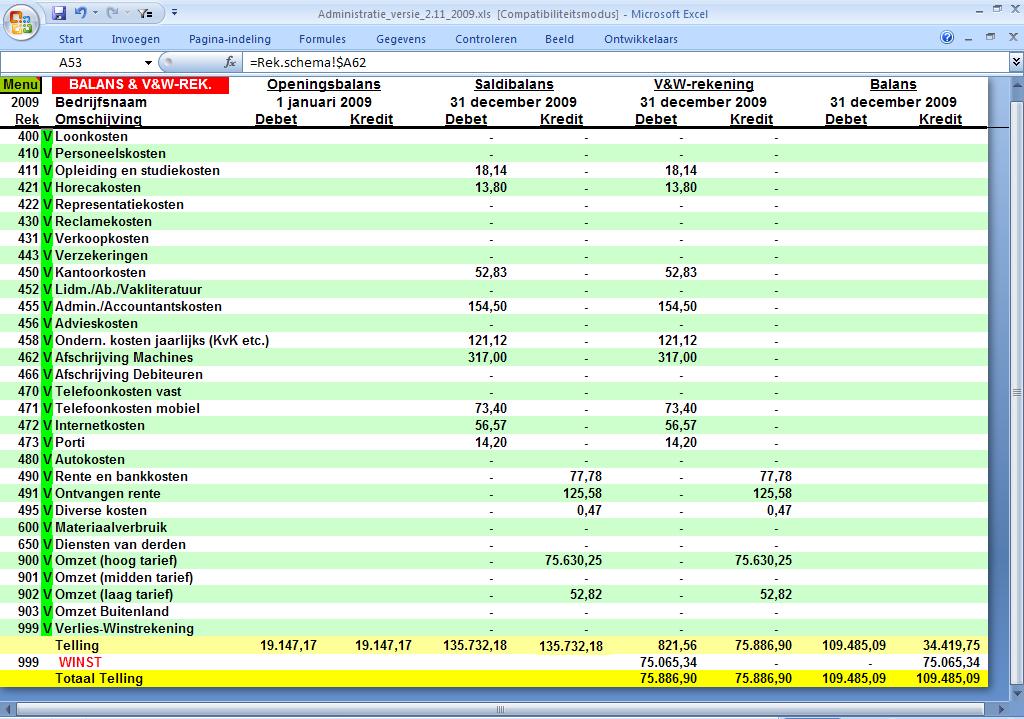
Task: Restore the workbook window in the ribbon row
Action: (x=988, y=39)
